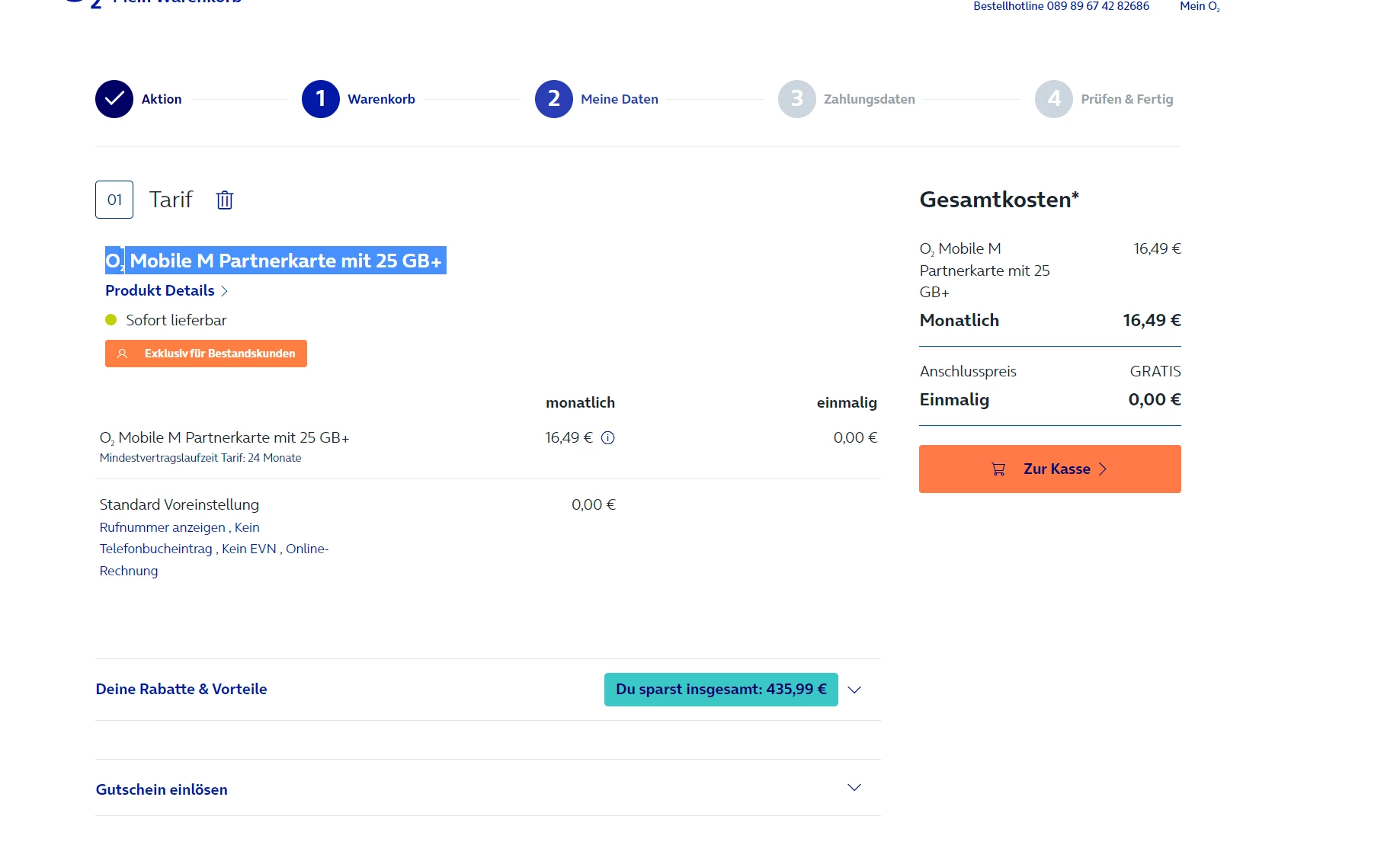Click the 'monatlich' column header
The image size is (1400, 842).
[x=580, y=402]
